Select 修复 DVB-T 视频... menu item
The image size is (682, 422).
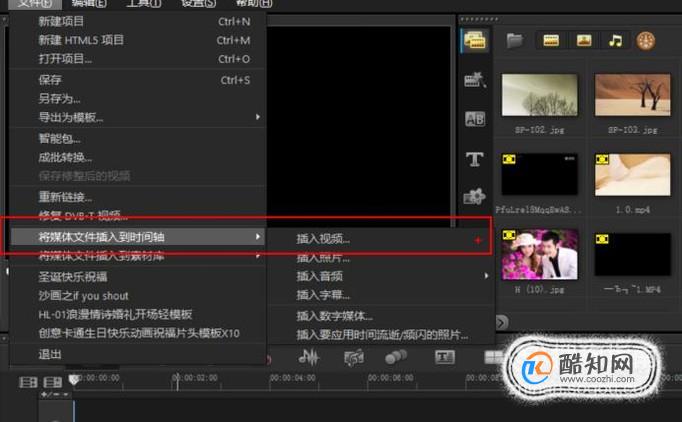click(138, 215)
